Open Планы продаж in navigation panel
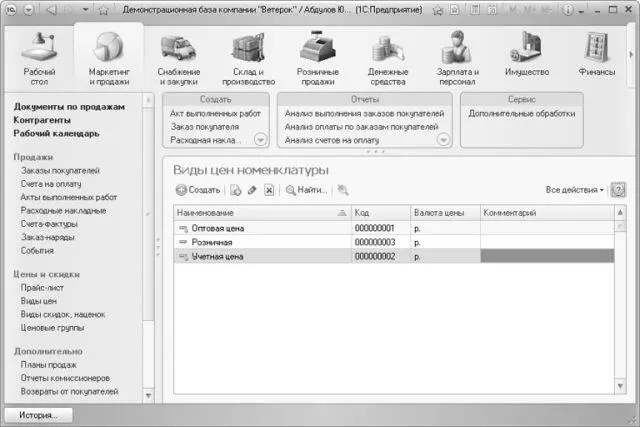Image resolution: width=640 pixels, height=427 pixels. click(x=49, y=365)
